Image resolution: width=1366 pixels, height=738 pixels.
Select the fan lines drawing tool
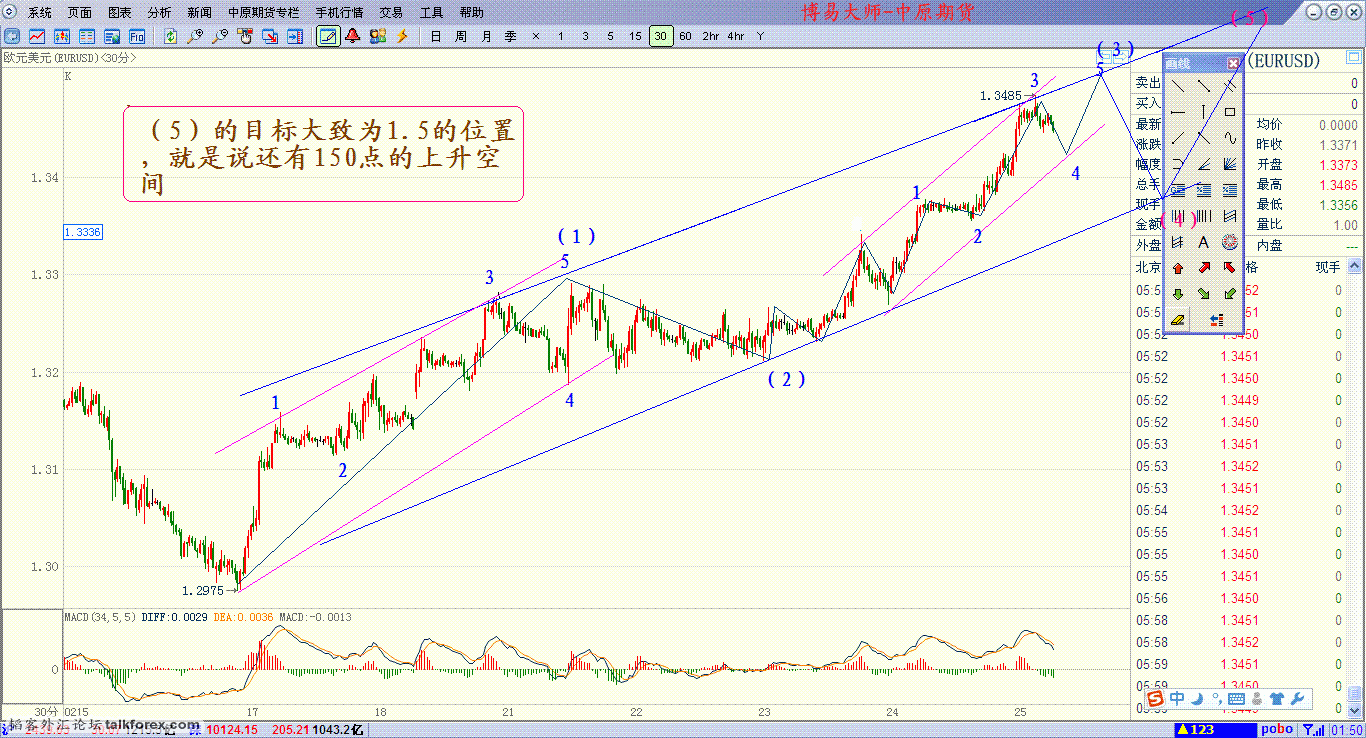(1230, 164)
